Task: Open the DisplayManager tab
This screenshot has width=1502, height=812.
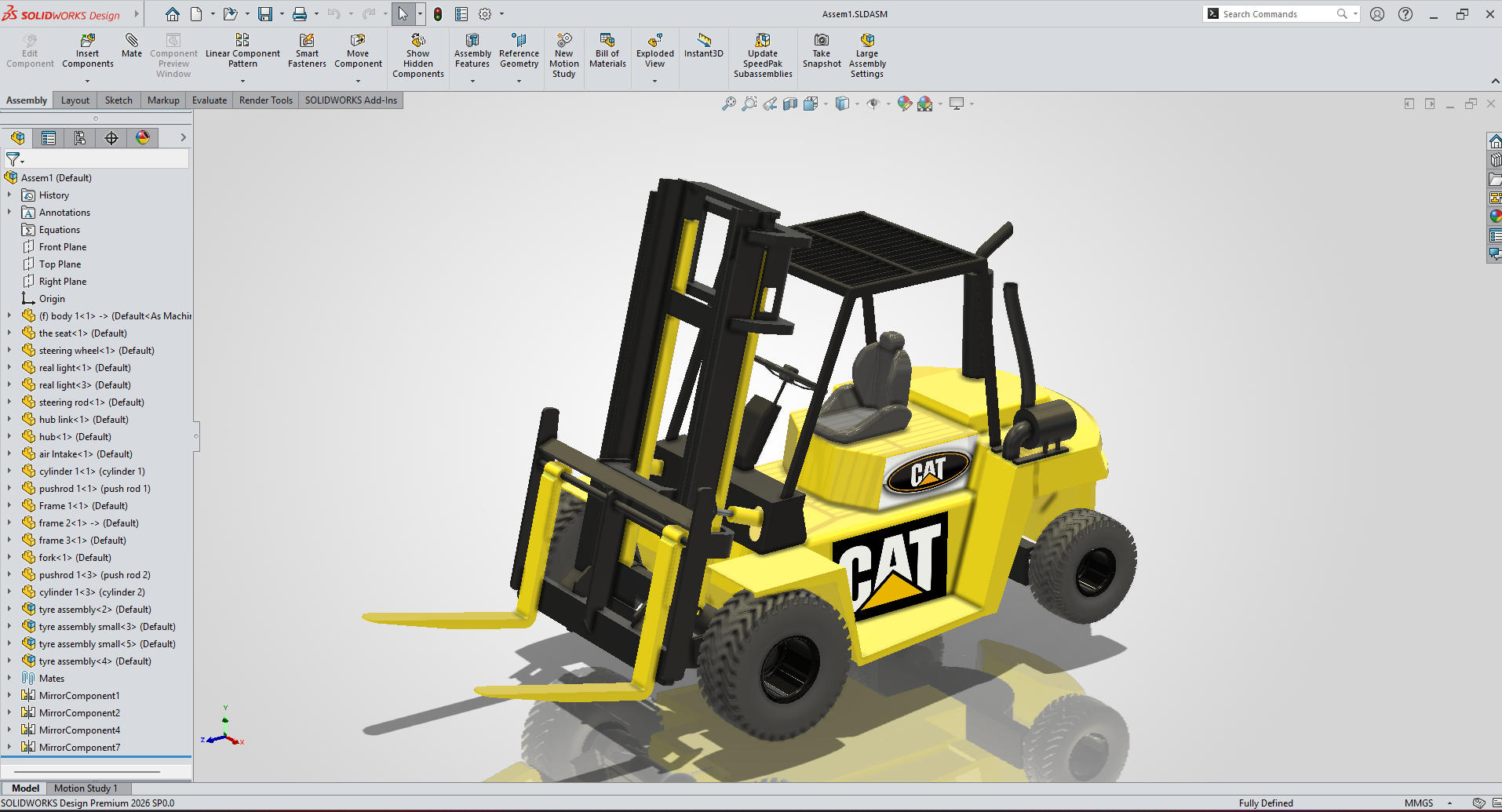Action: (x=143, y=138)
